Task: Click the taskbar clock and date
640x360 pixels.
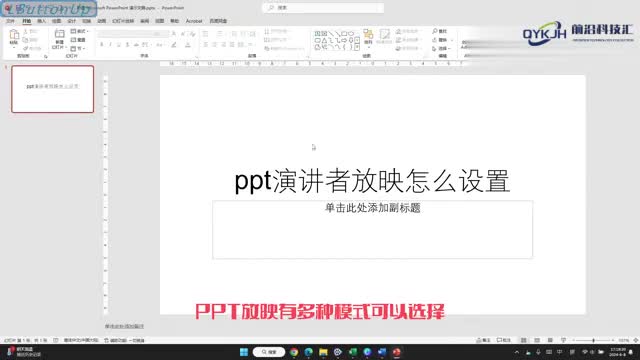Action: click(618, 352)
